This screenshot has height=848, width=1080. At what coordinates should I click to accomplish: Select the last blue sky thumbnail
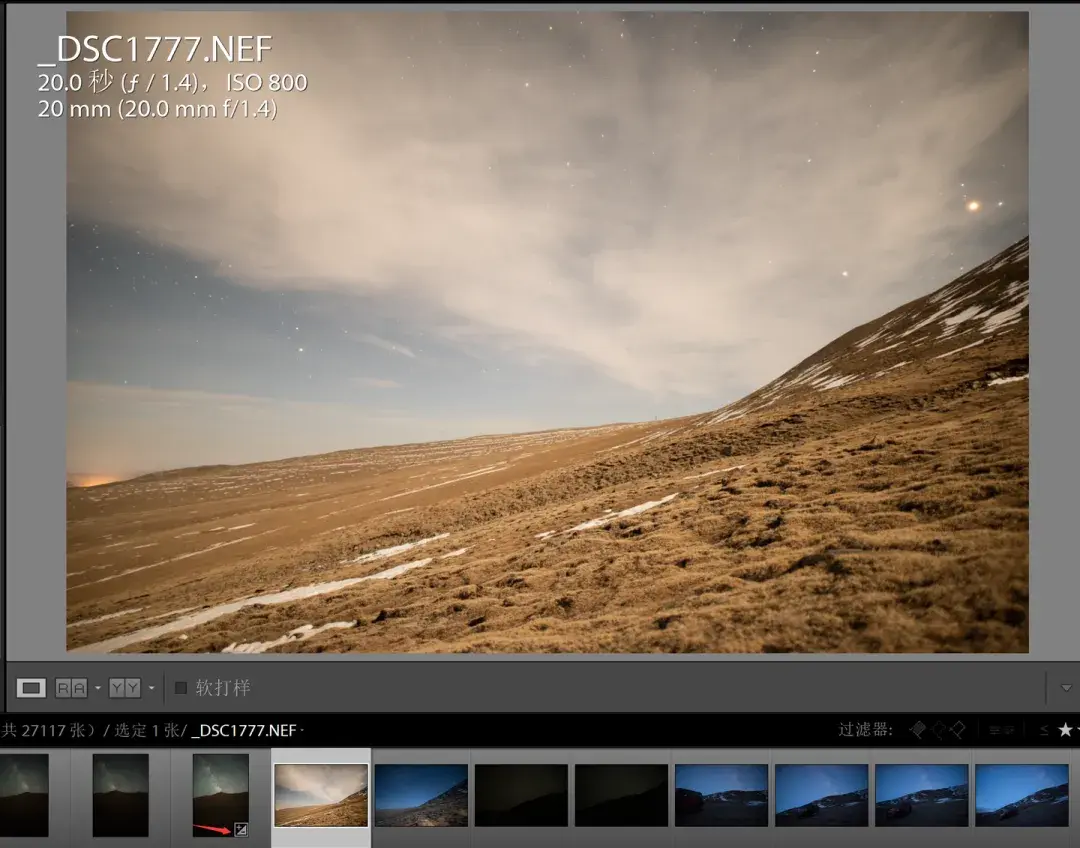[x=1021, y=795]
